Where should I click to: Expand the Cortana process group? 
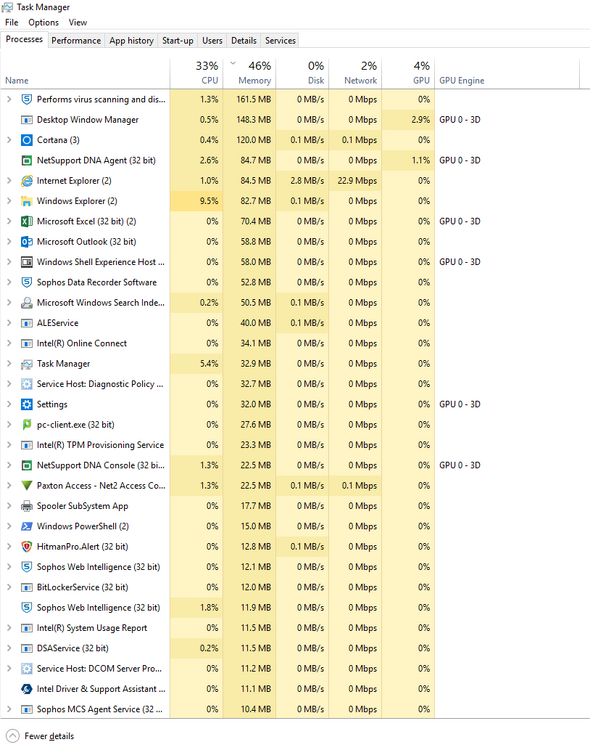[x=9, y=140]
